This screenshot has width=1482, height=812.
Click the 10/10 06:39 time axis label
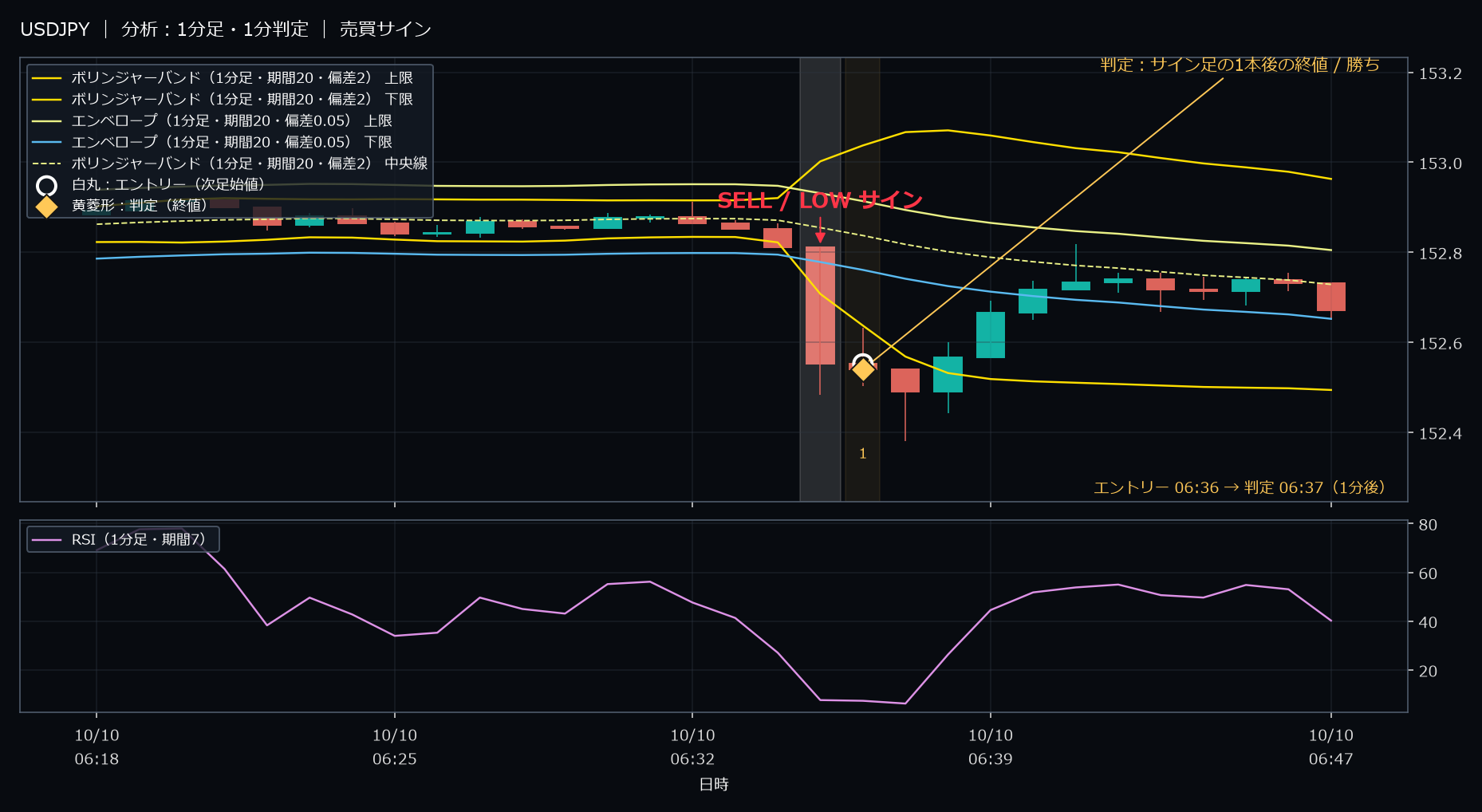[991, 747]
